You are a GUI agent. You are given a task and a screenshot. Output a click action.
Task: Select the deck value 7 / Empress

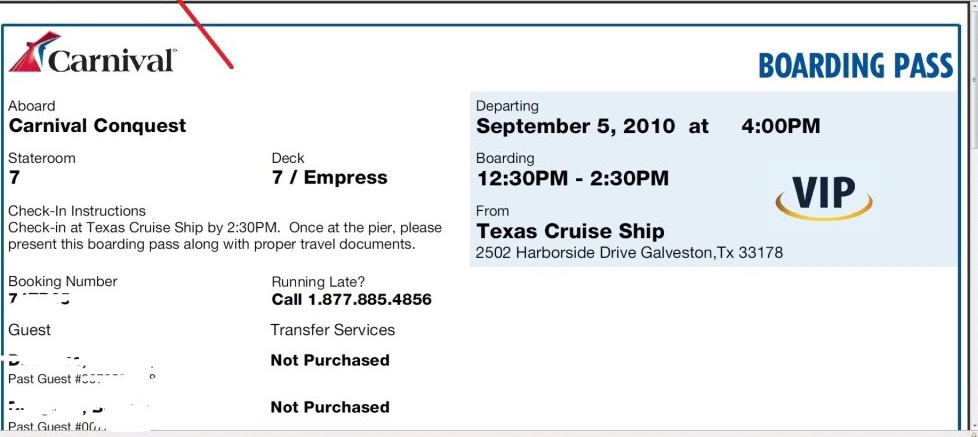click(329, 178)
